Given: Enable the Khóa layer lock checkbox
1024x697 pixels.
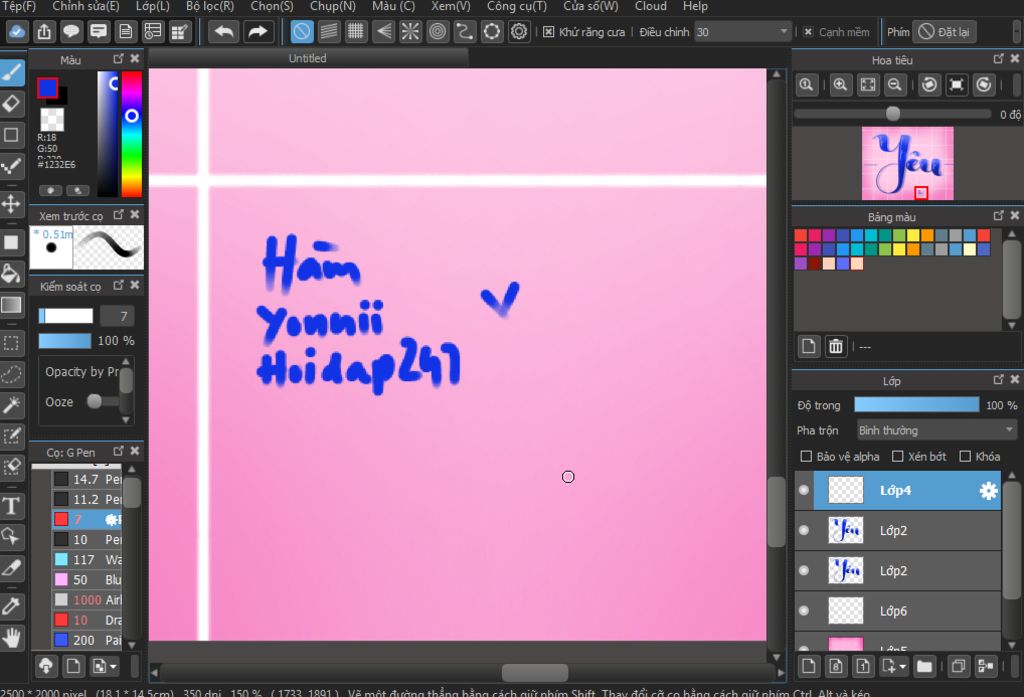Looking at the screenshot, I should pos(965,457).
